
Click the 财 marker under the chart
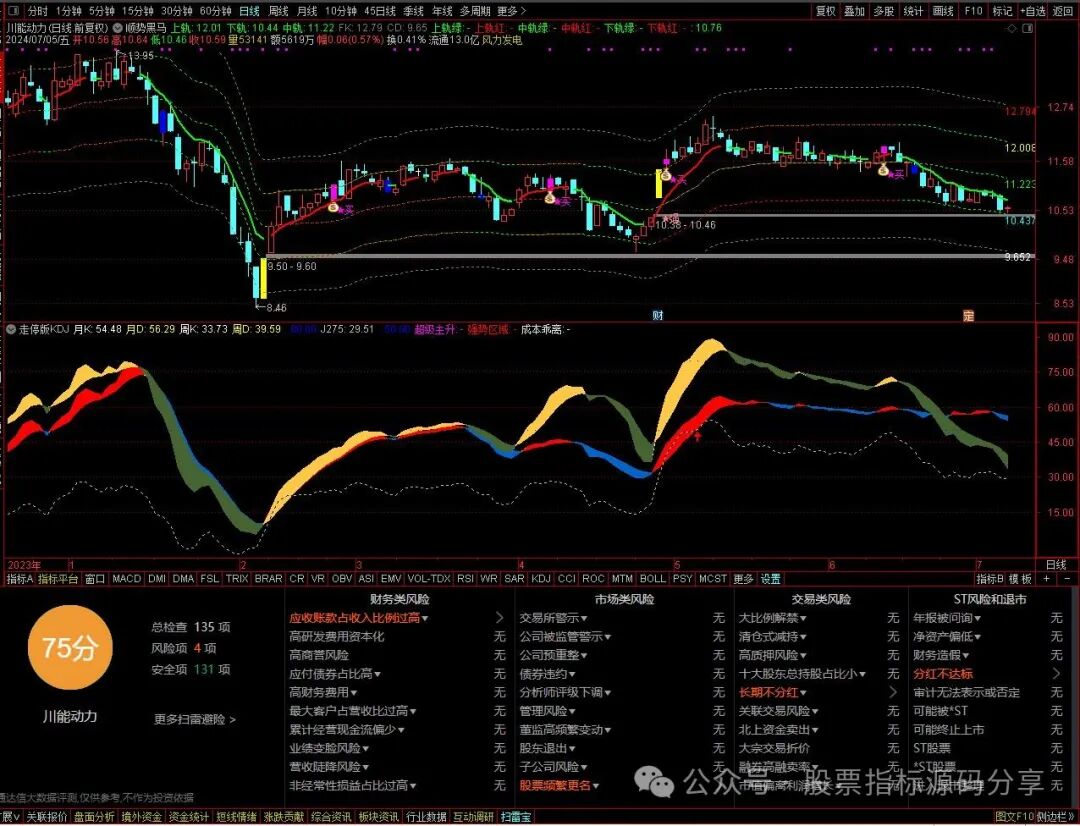tap(658, 316)
